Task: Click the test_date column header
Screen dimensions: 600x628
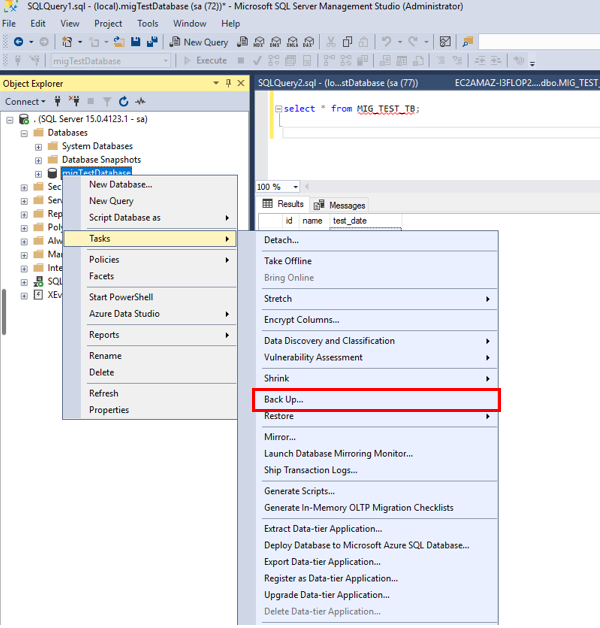Action: pyautogui.click(x=365, y=221)
